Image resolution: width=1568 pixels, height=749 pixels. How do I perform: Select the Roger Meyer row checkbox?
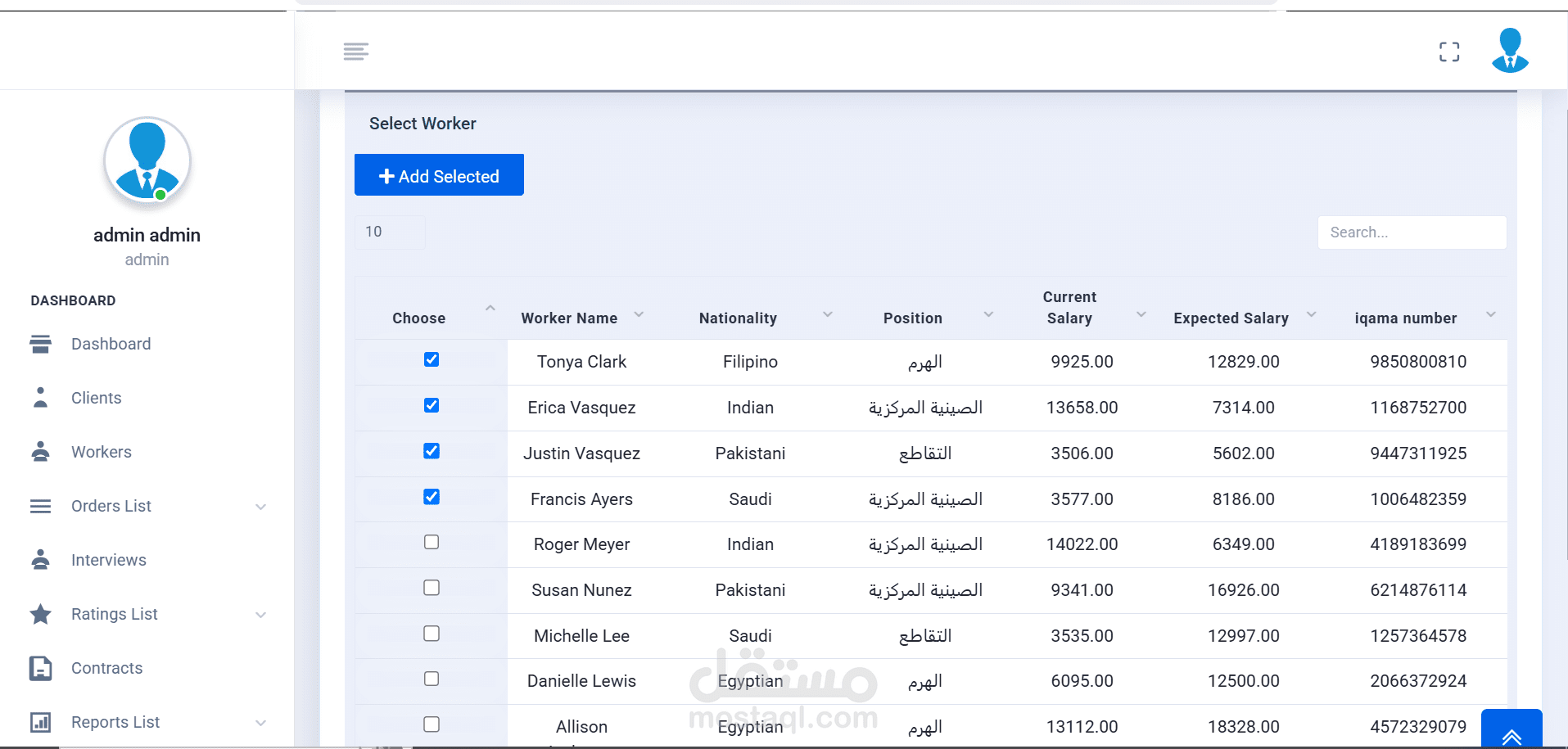pyautogui.click(x=432, y=542)
